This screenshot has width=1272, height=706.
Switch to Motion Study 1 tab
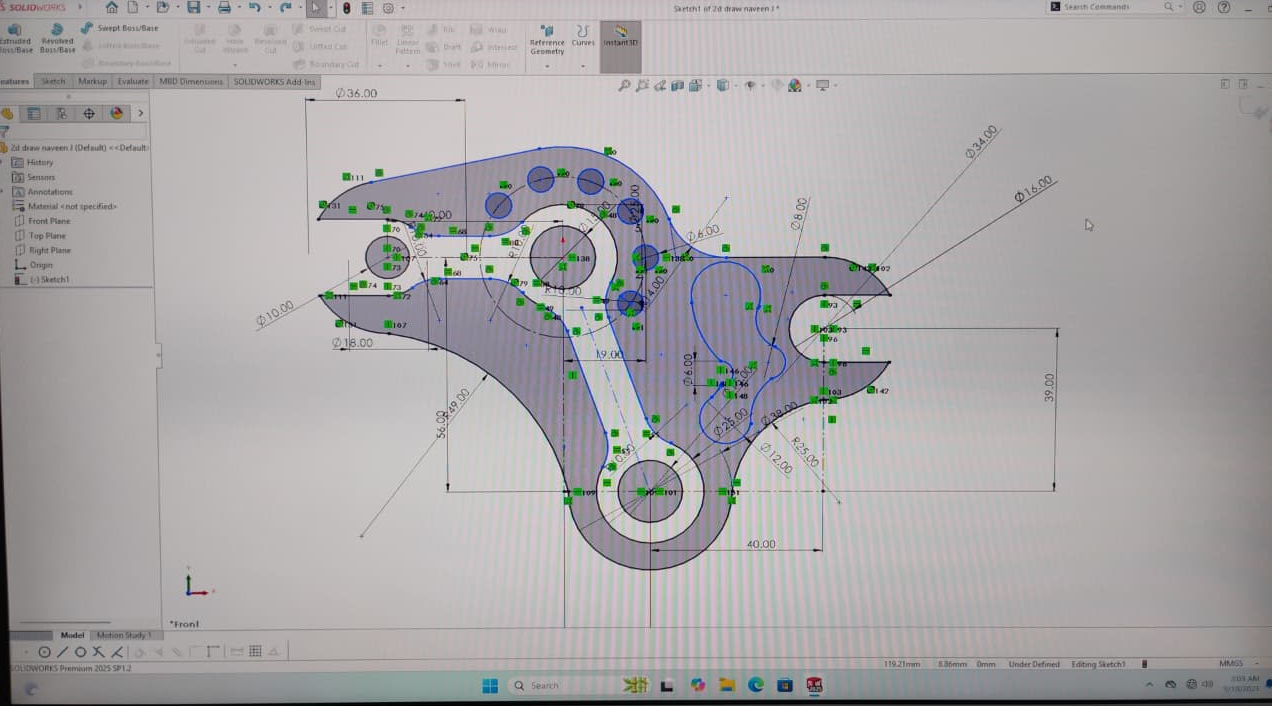click(x=123, y=635)
